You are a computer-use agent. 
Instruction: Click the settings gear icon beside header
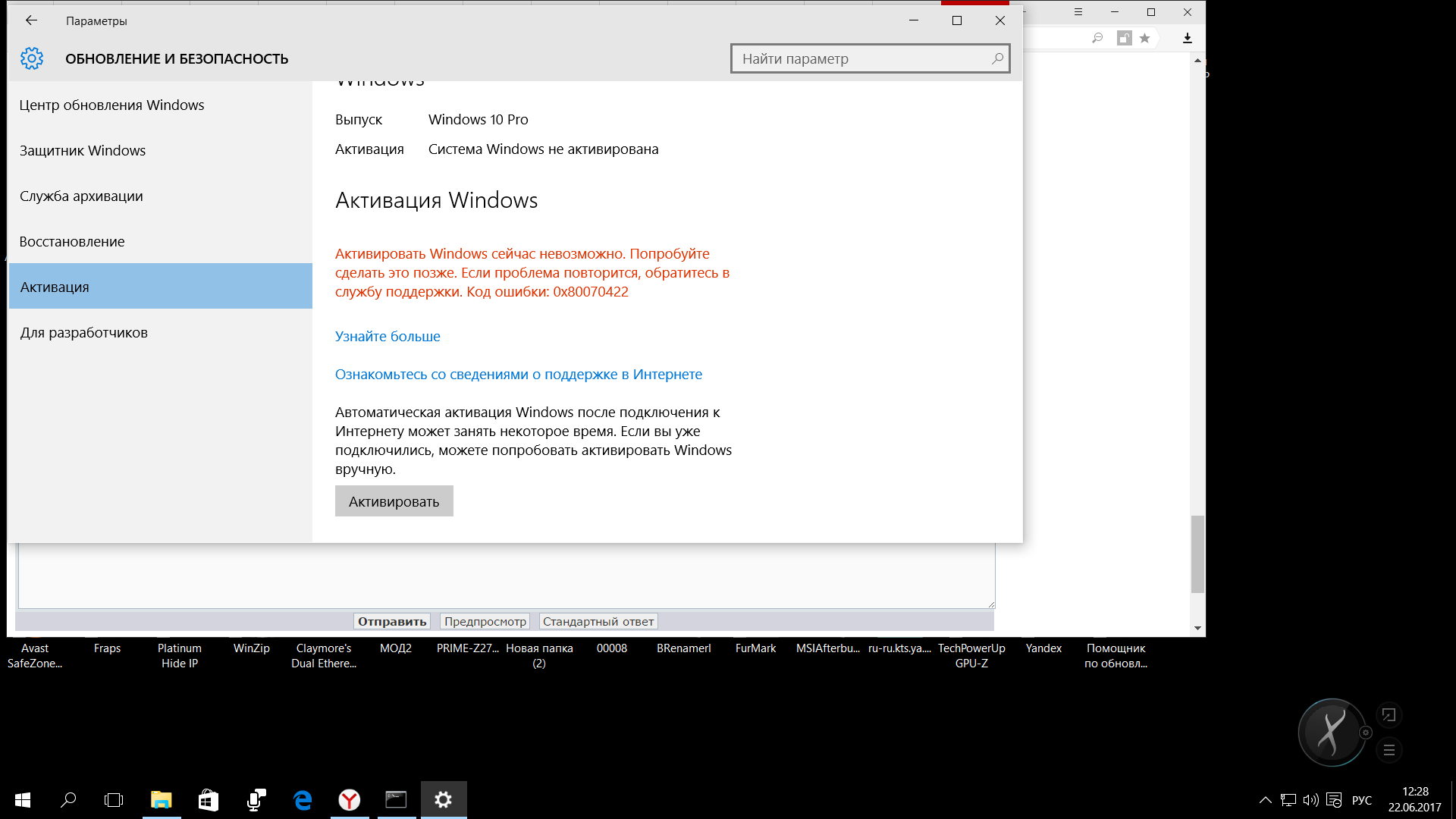pos(32,58)
